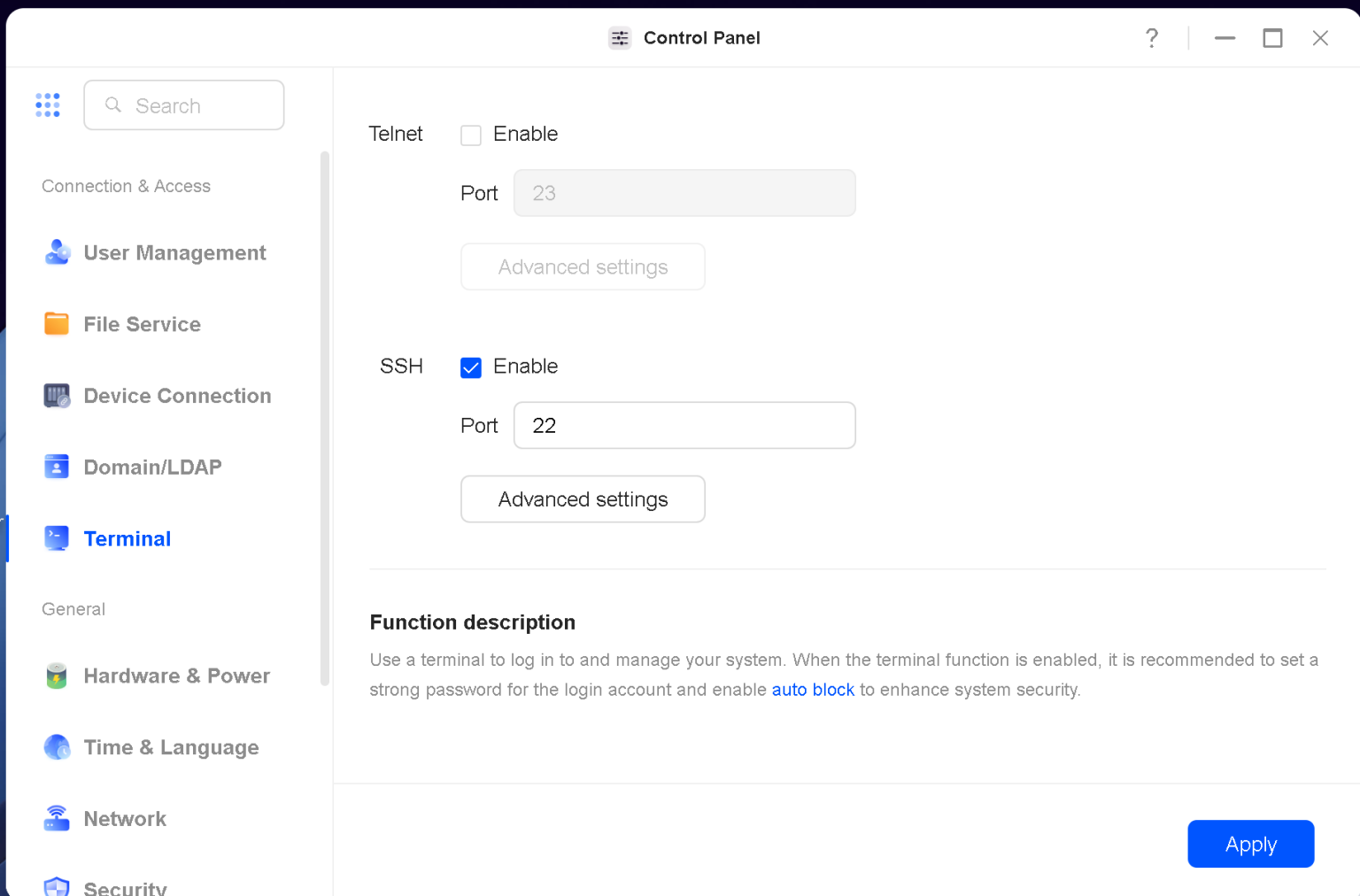Click the Time & Language globe icon
1360x896 pixels.
(x=57, y=747)
